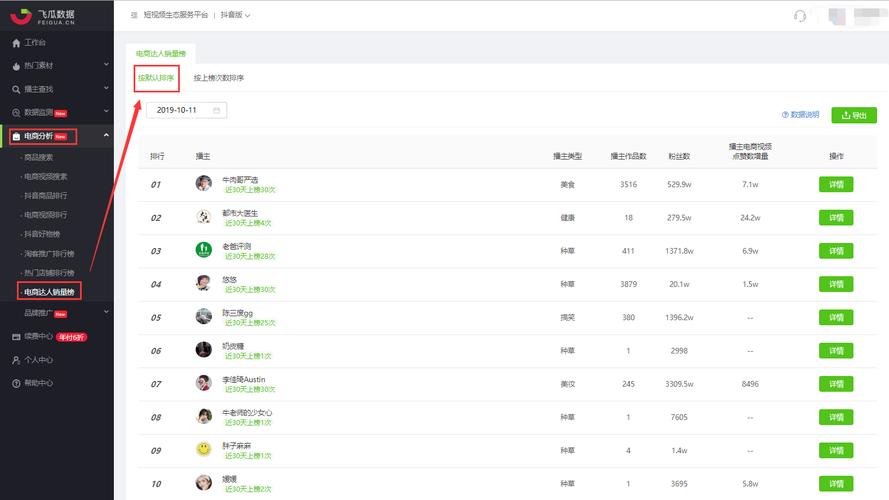This screenshot has height=500, width=889.
Task: Click the 2019-10-11 date input field
Action: coord(180,110)
